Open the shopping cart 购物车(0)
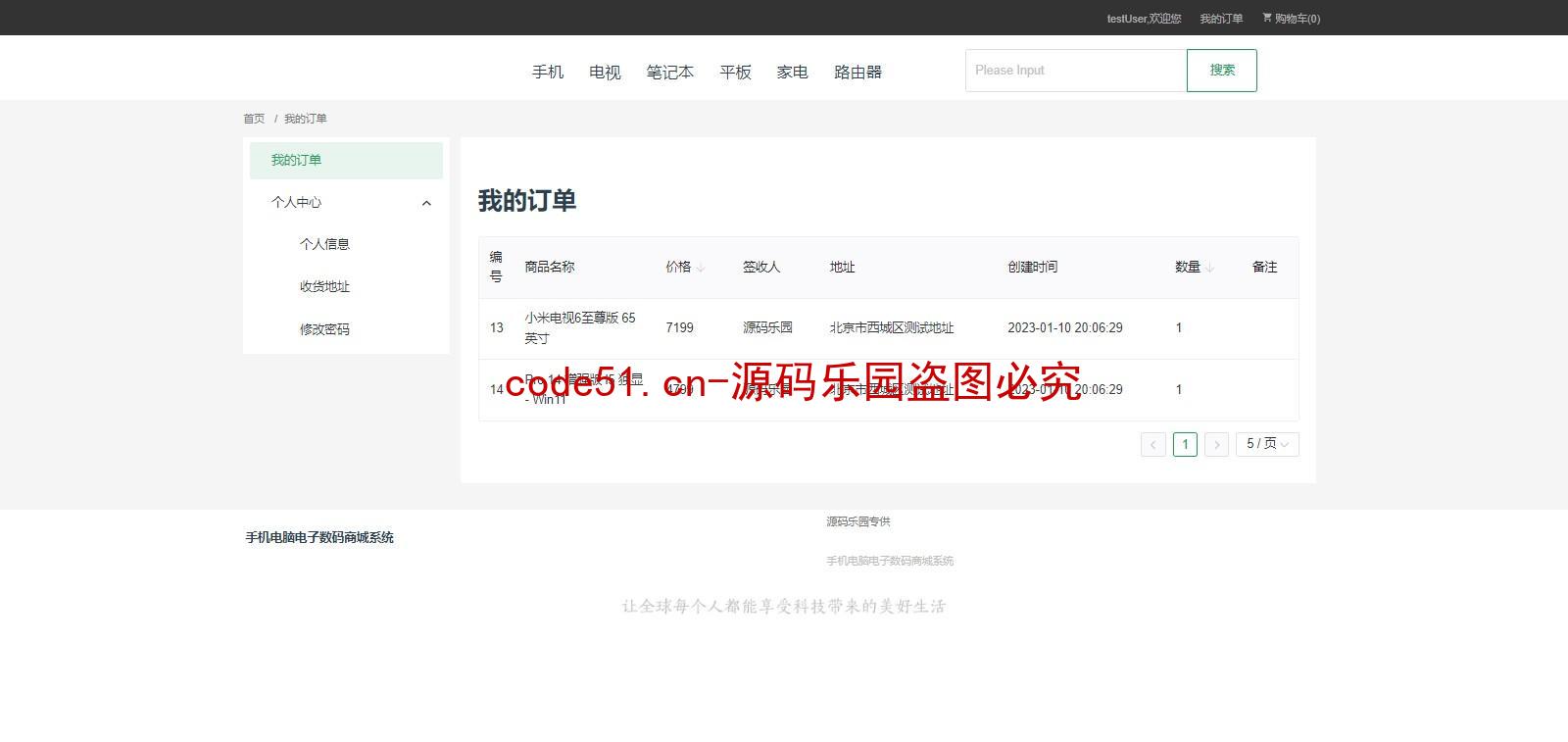 [1291, 18]
